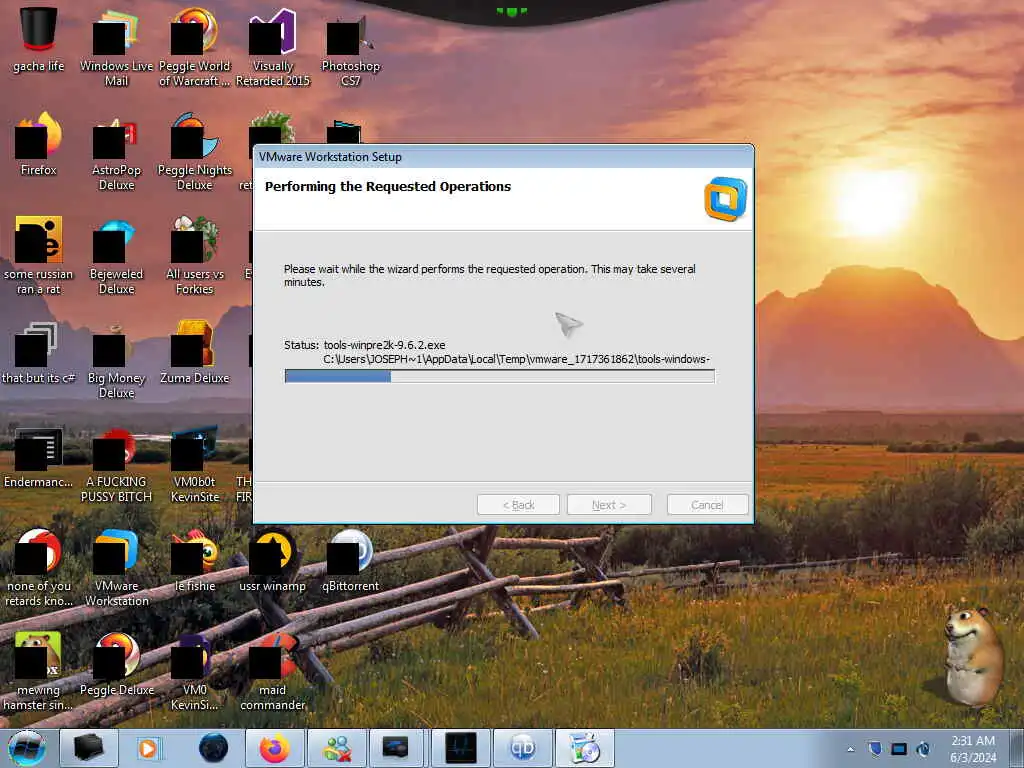The width and height of the screenshot is (1024, 768).
Task: Open the gacha life desktop icon
Action: [39, 39]
